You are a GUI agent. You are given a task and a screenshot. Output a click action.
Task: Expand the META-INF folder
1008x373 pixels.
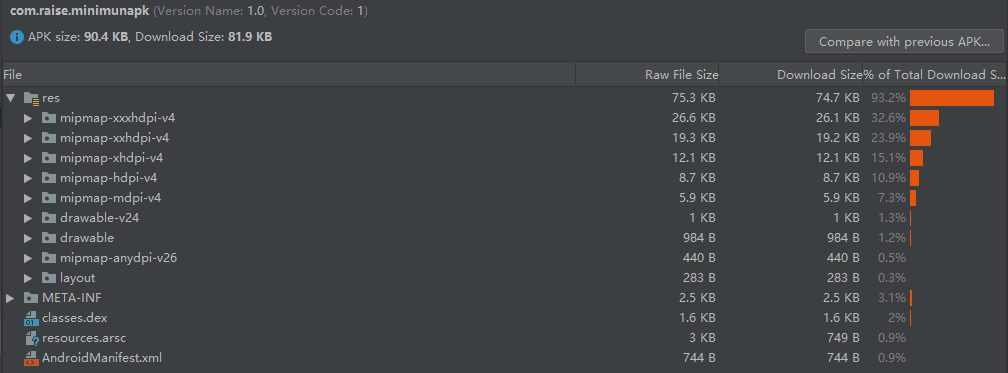pyautogui.click(x=10, y=298)
